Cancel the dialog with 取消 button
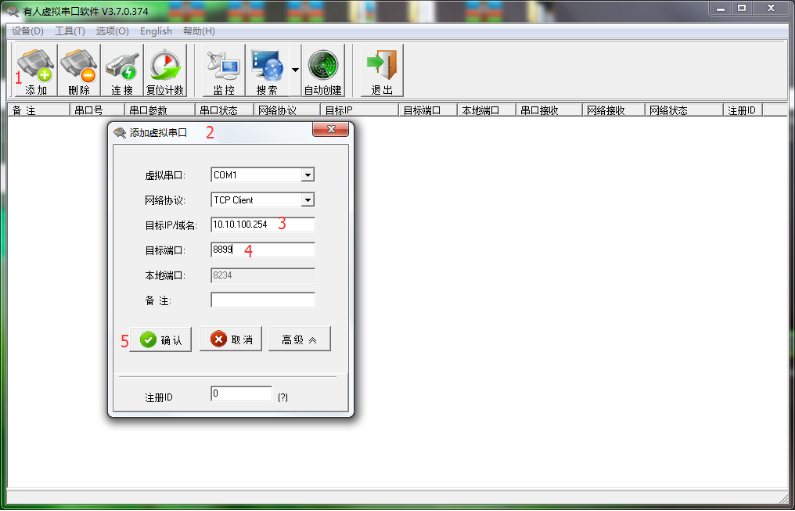Viewport: 795px width, 511px height. click(230, 340)
